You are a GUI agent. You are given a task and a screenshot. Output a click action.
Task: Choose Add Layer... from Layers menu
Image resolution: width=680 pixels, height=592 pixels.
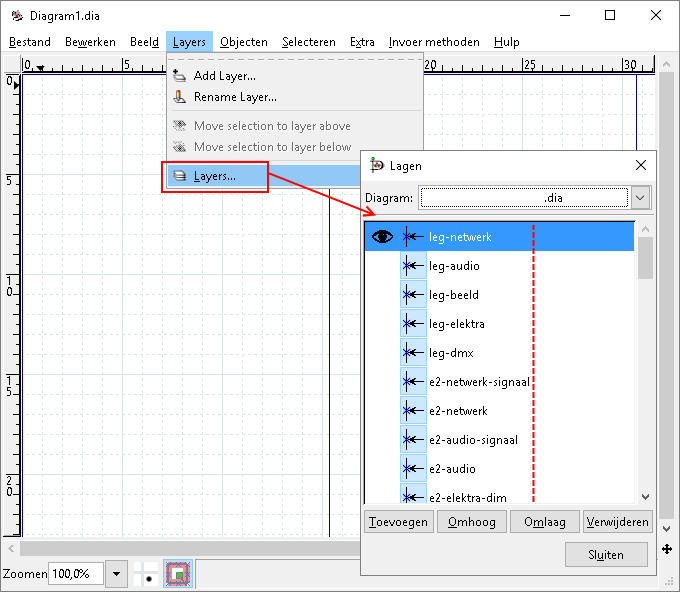click(295, 75)
